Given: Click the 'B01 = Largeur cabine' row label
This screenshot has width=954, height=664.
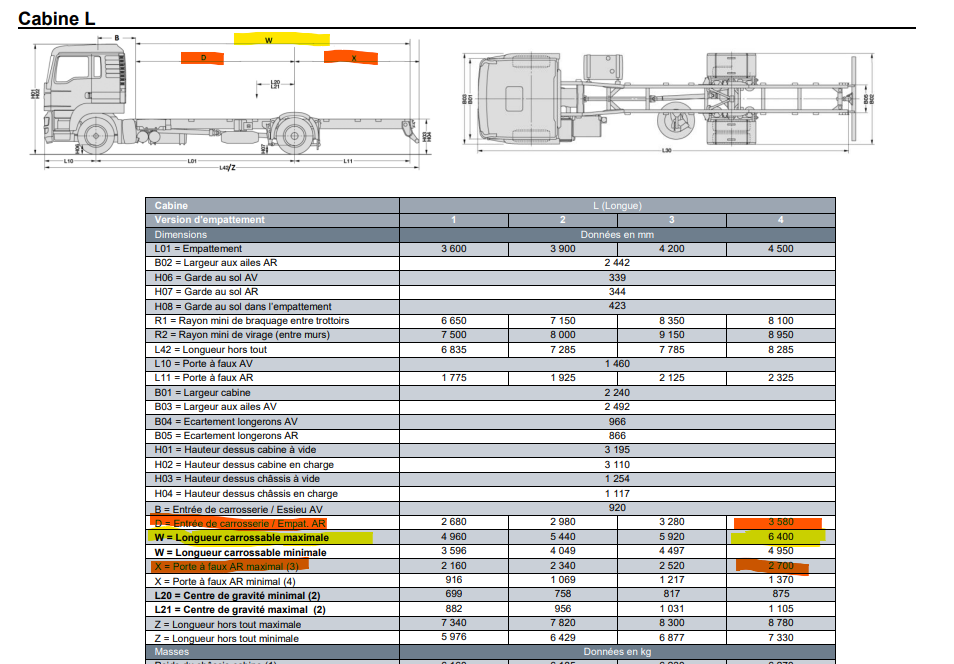Looking at the screenshot, I should (203, 393).
